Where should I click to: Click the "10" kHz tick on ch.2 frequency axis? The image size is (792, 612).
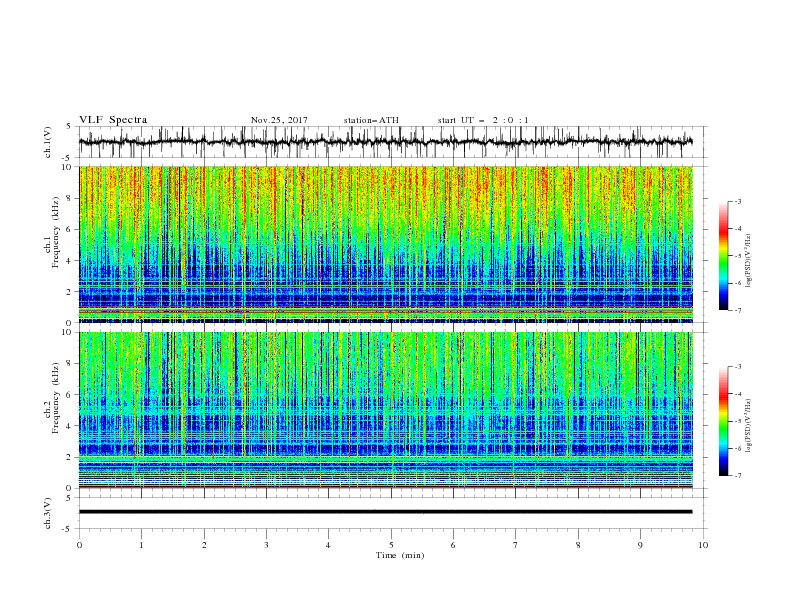67,332
